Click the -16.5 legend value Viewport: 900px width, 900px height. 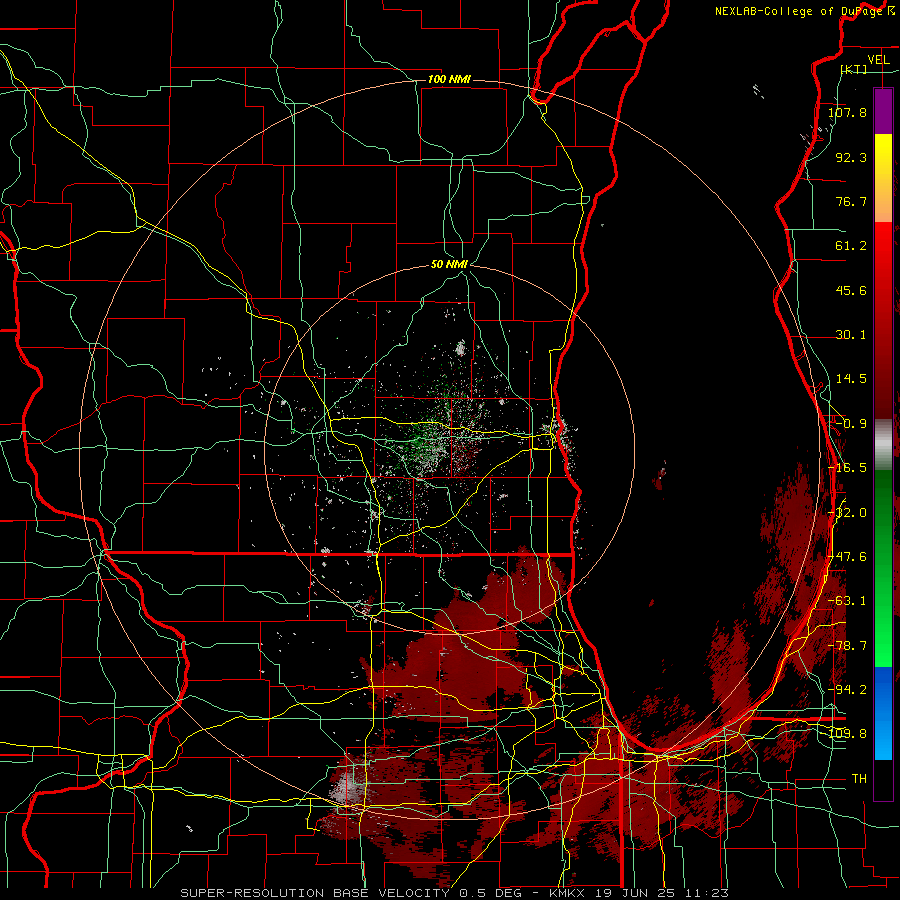847,468
